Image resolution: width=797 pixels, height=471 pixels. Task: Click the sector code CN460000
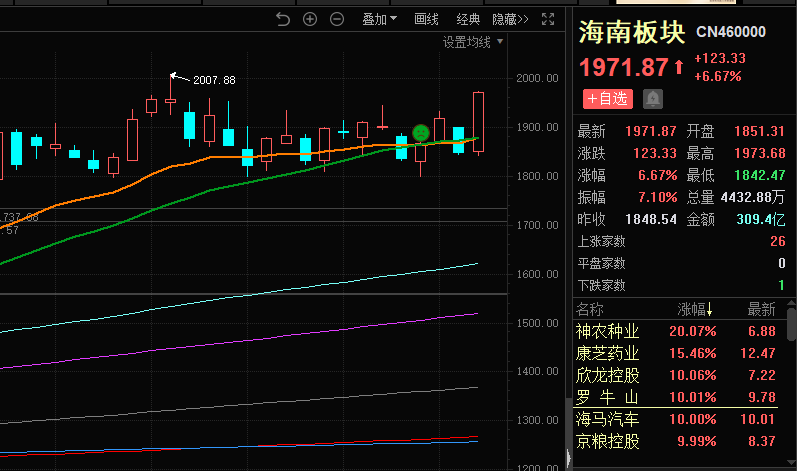pyautogui.click(x=730, y=32)
